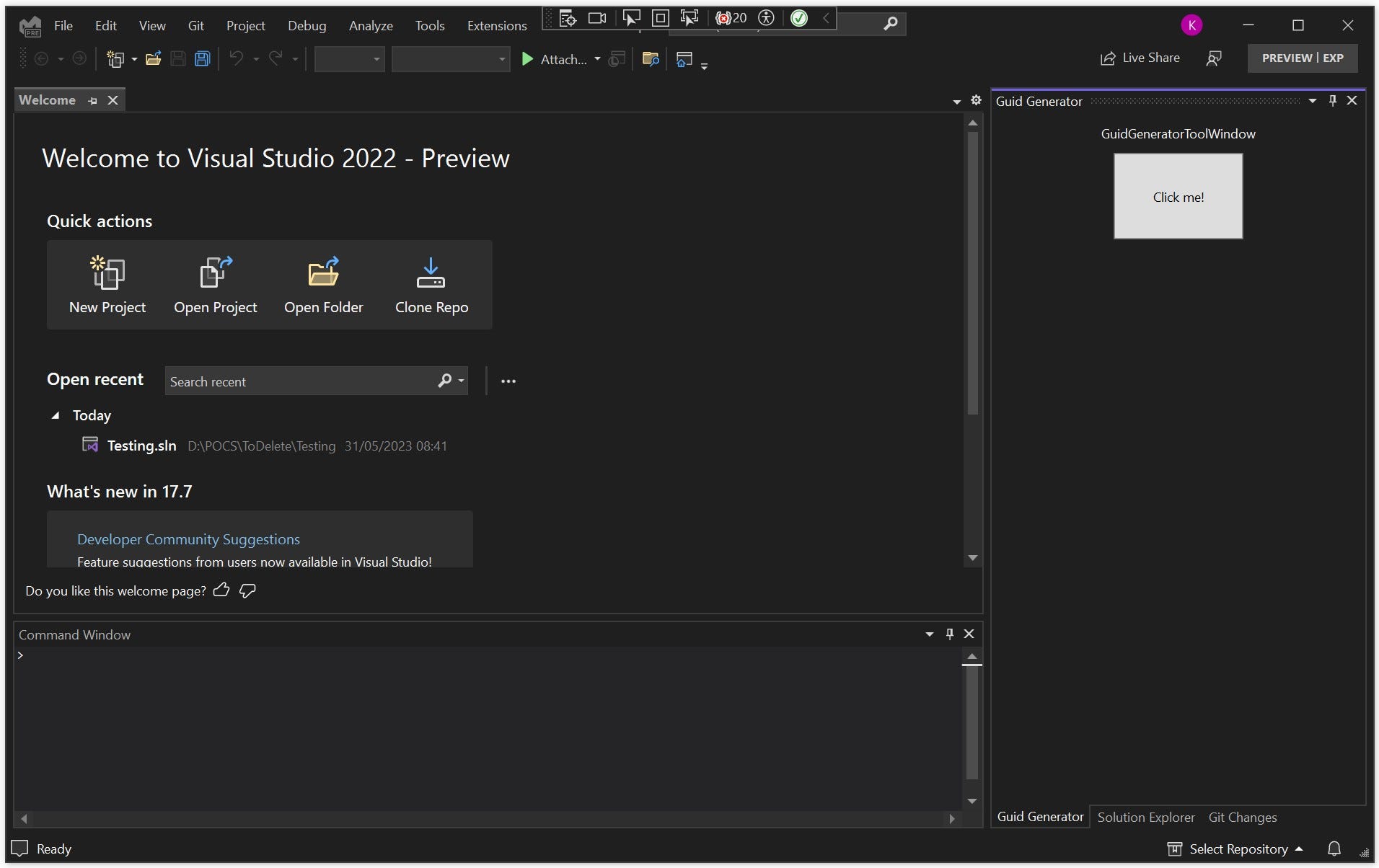Viewport: 1379px width, 868px height.
Task: Click the Visual Studio Preview logo
Action: tap(30, 27)
